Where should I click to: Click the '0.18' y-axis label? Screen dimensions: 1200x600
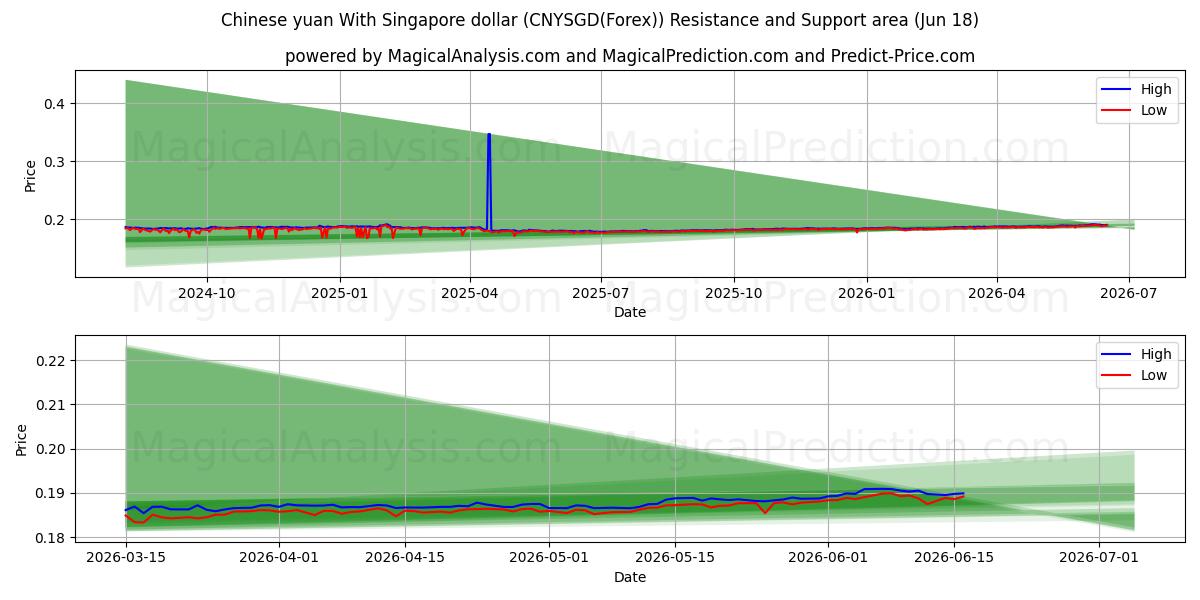pos(51,538)
